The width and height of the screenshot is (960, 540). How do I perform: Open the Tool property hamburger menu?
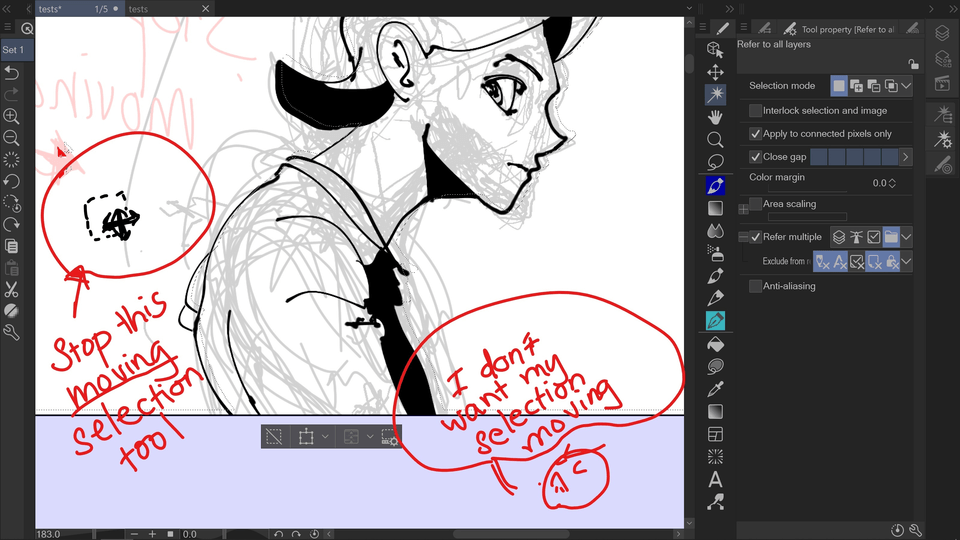(743, 27)
